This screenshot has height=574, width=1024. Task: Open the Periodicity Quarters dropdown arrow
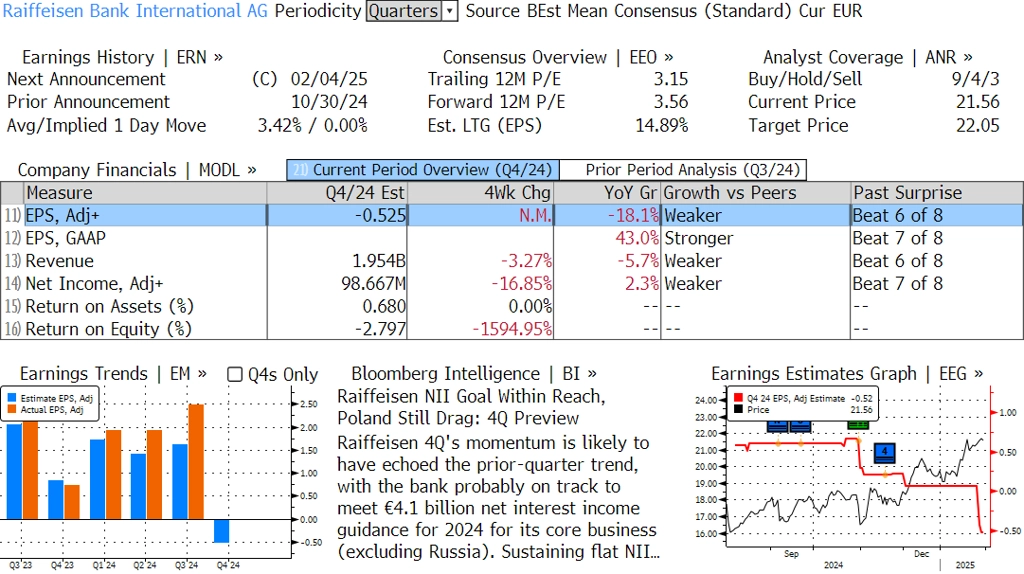(x=449, y=11)
